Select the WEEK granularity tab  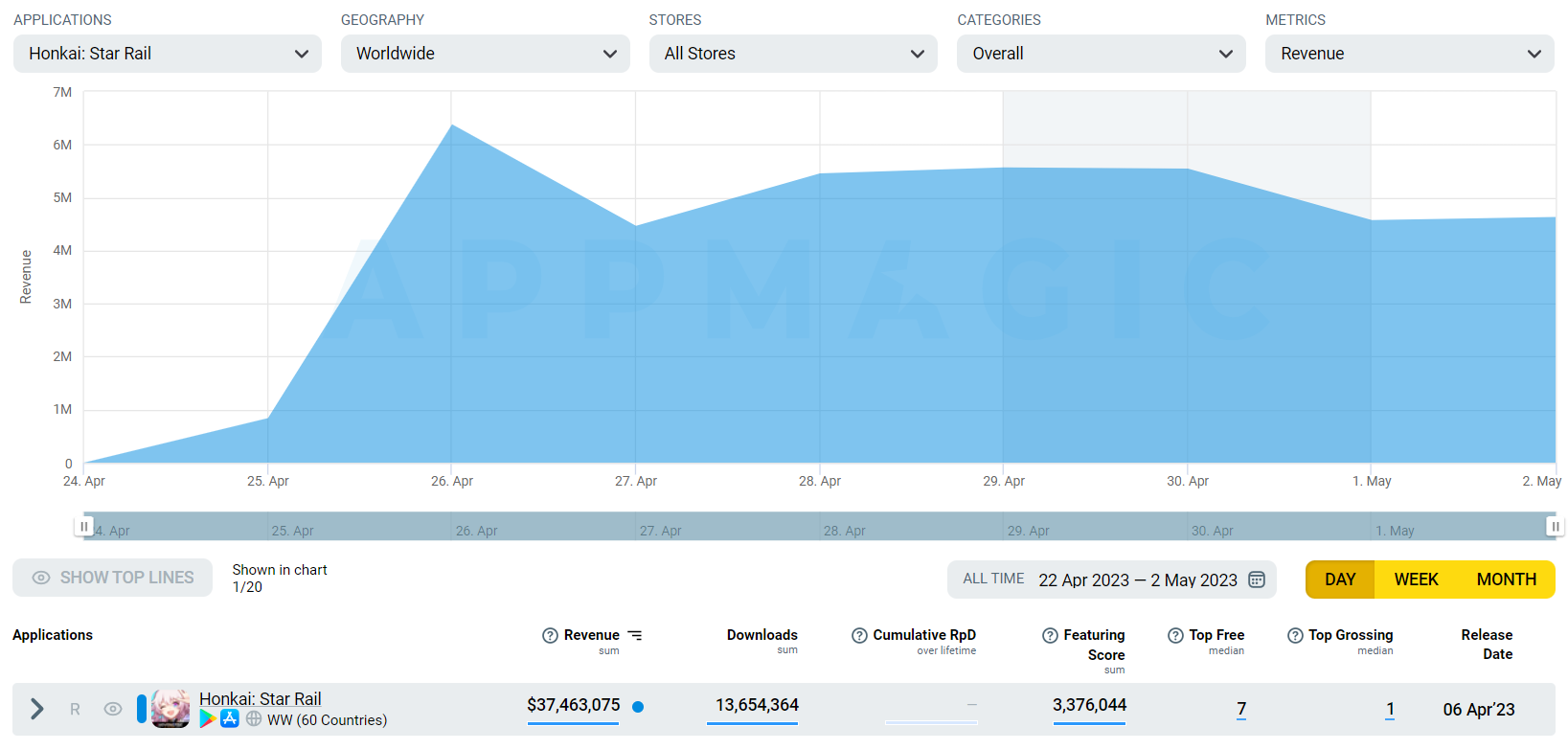click(1416, 580)
